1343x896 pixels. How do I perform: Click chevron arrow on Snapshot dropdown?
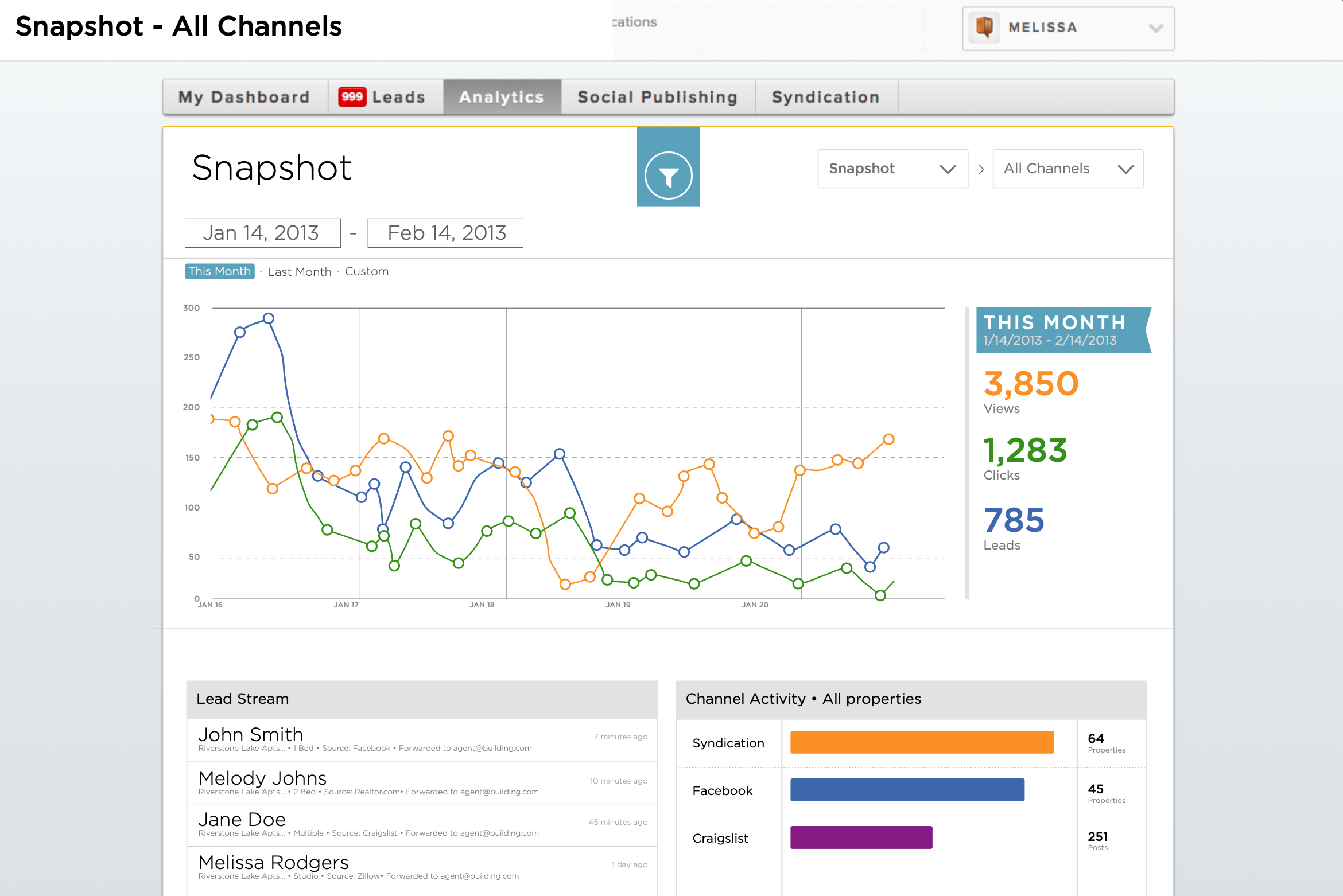948,169
